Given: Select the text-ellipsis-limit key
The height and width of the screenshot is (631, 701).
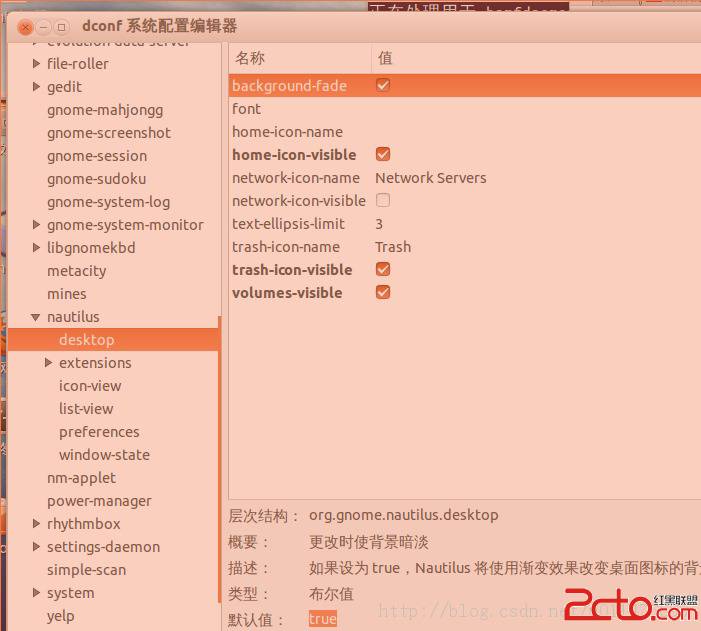Looking at the screenshot, I should click(288, 224).
